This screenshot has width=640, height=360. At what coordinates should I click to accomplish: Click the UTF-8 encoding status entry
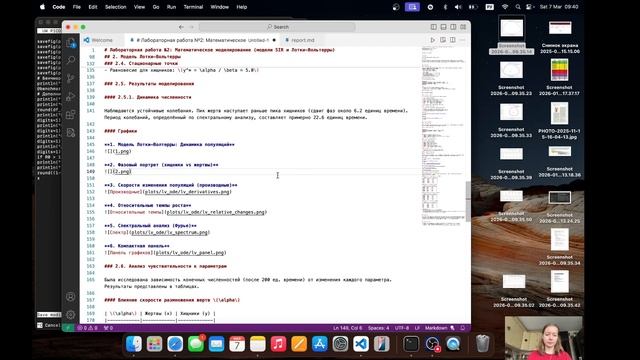[402, 328]
